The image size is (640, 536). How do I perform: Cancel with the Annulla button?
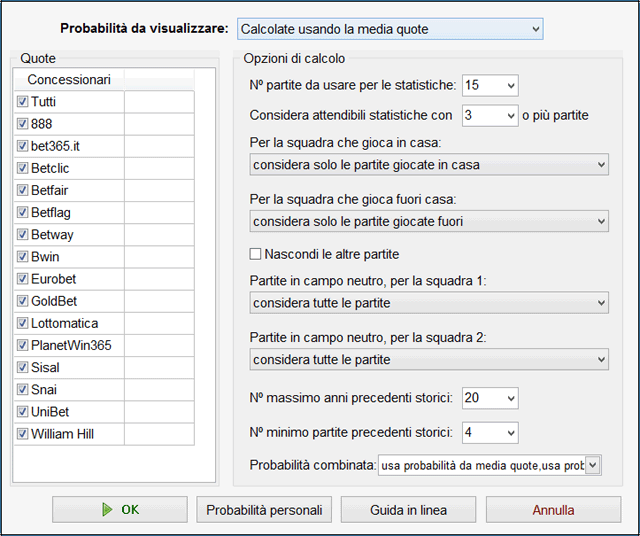click(x=553, y=509)
